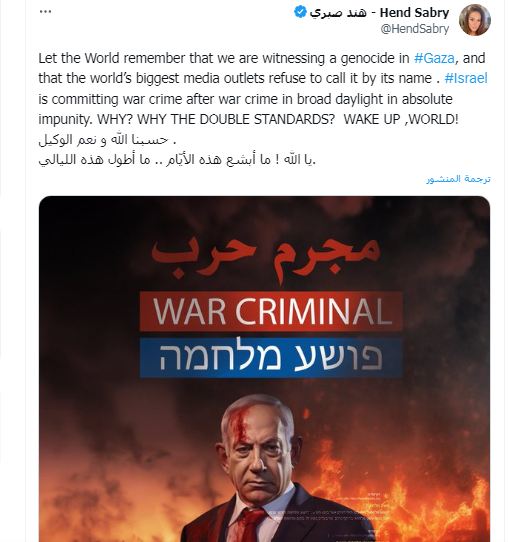Click the Hend Sabry display name
The width and height of the screenshot is (509, 542).
(414, 13)
